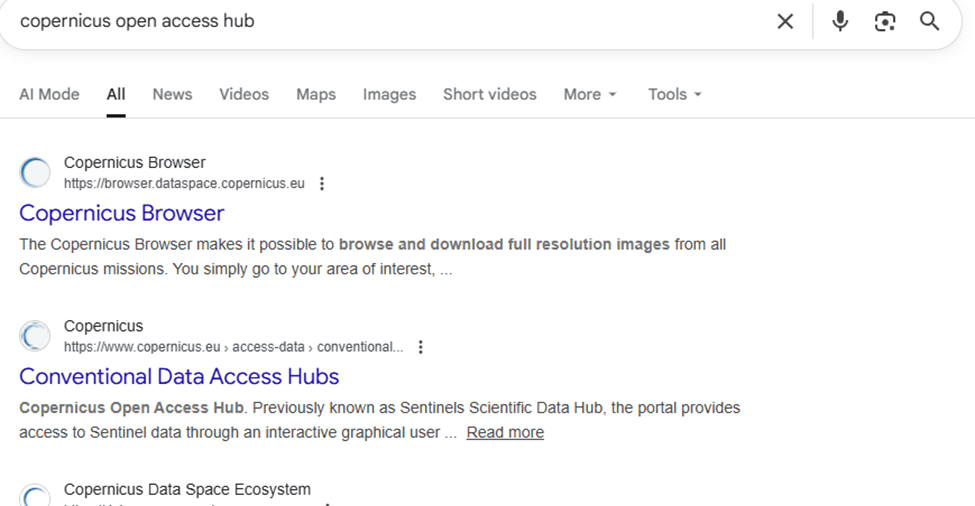Click the magnifying glass search icon

[930, 21]
